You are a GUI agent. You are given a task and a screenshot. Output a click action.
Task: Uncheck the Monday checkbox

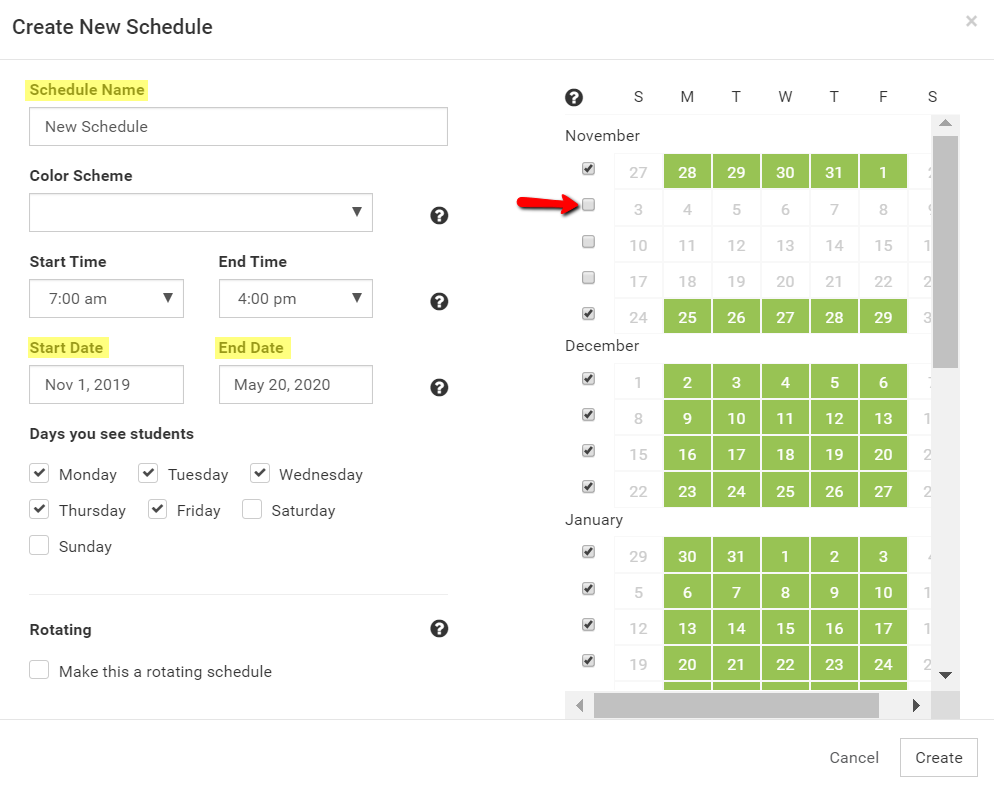click(x=40, y=473)
